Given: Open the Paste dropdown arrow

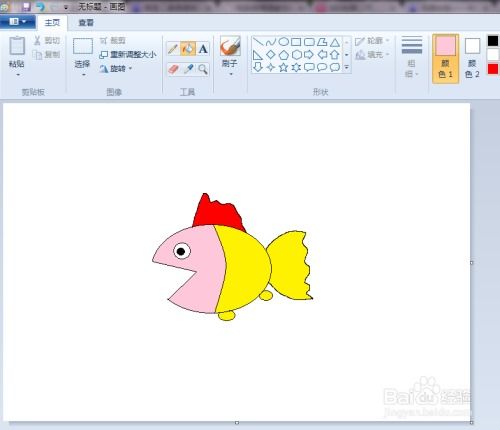Looking at the screenshot, I should [17, 75].
